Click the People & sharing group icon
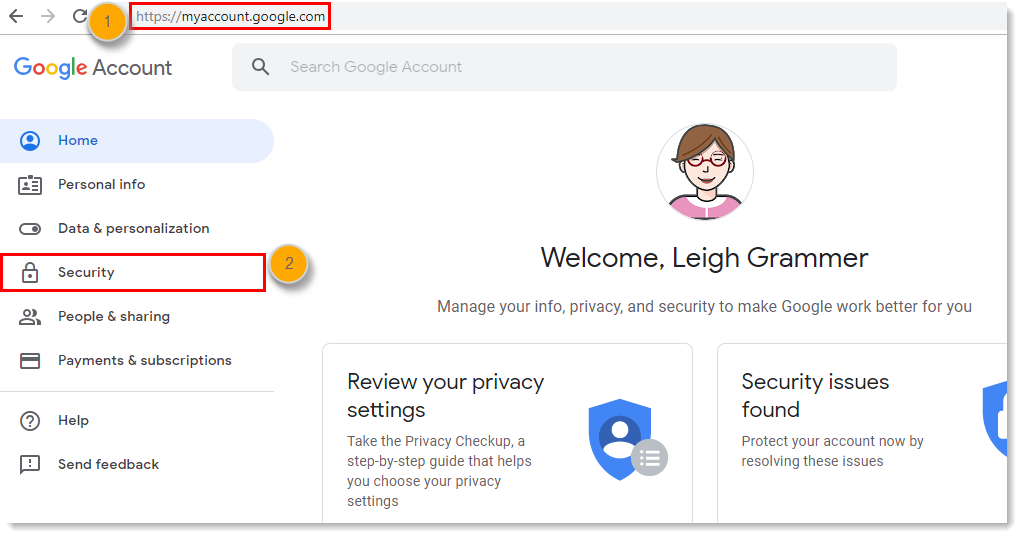 tap(30, 317)
